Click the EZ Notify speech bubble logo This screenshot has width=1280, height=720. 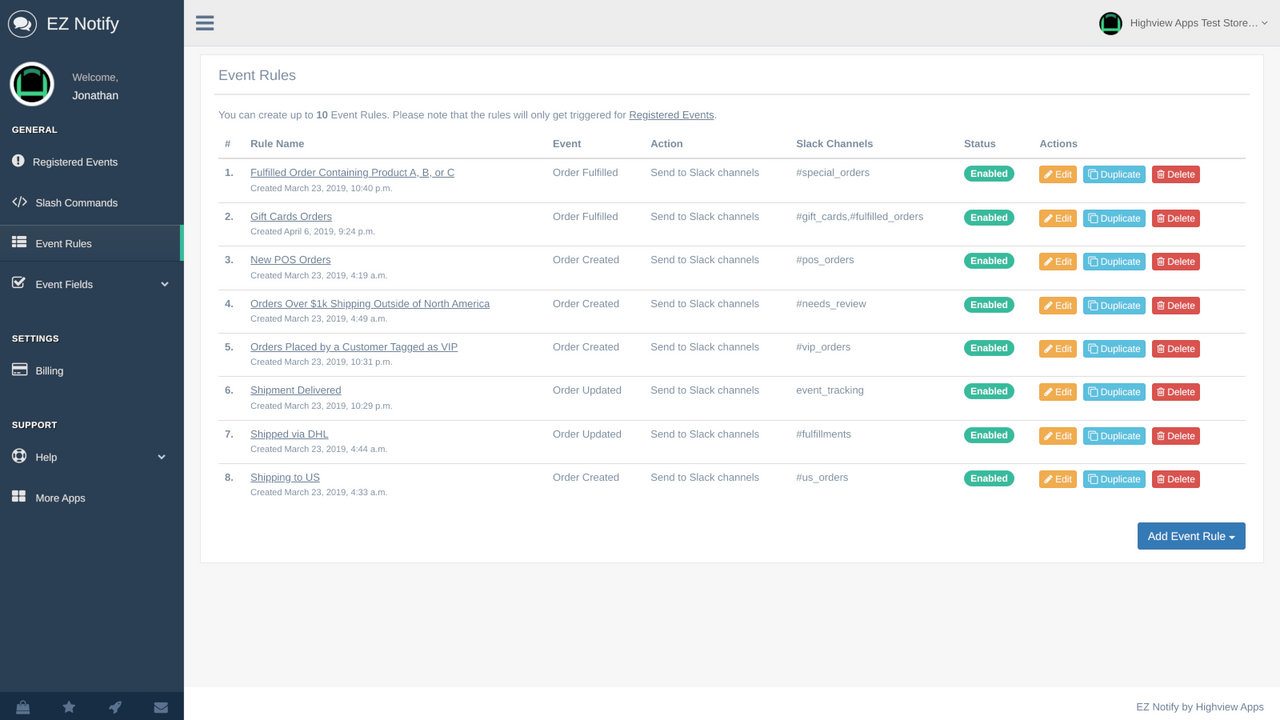click(x=22, y=23)
